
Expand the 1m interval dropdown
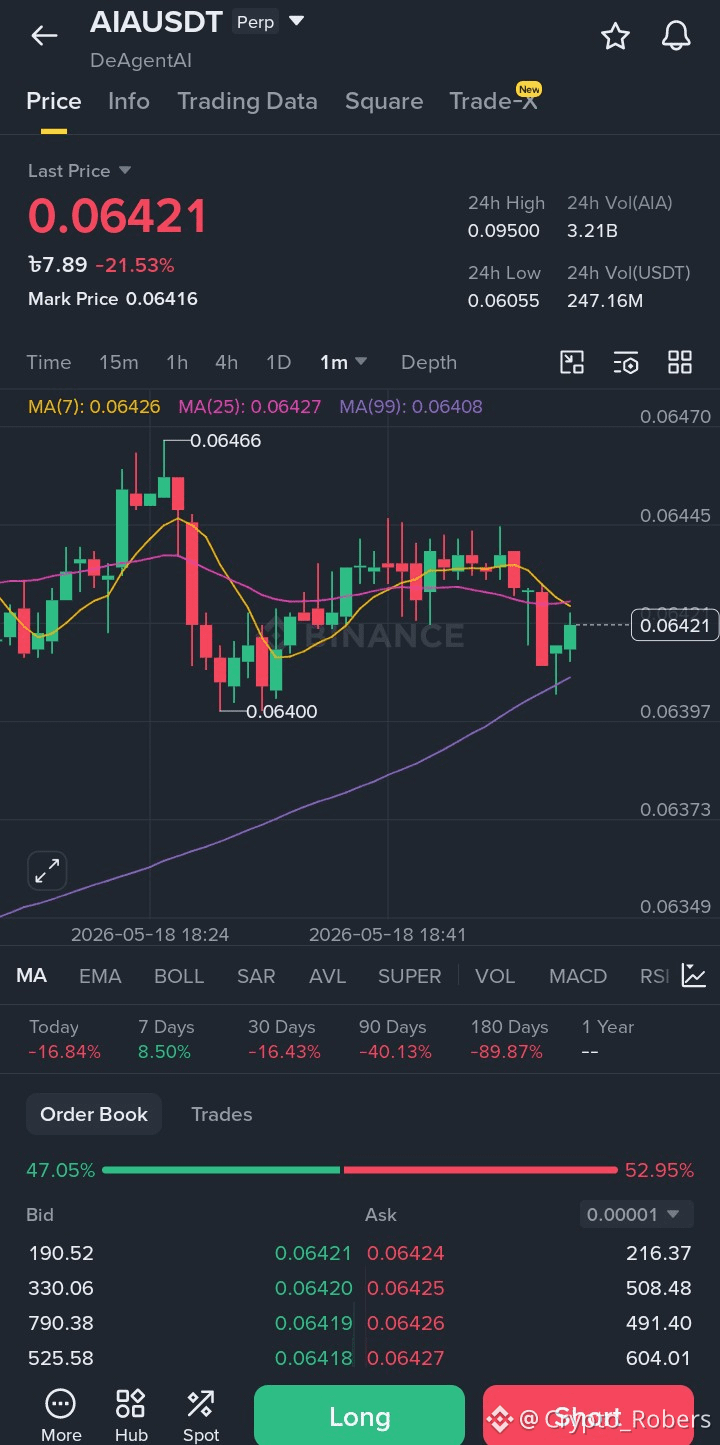(x=344, y=362)
